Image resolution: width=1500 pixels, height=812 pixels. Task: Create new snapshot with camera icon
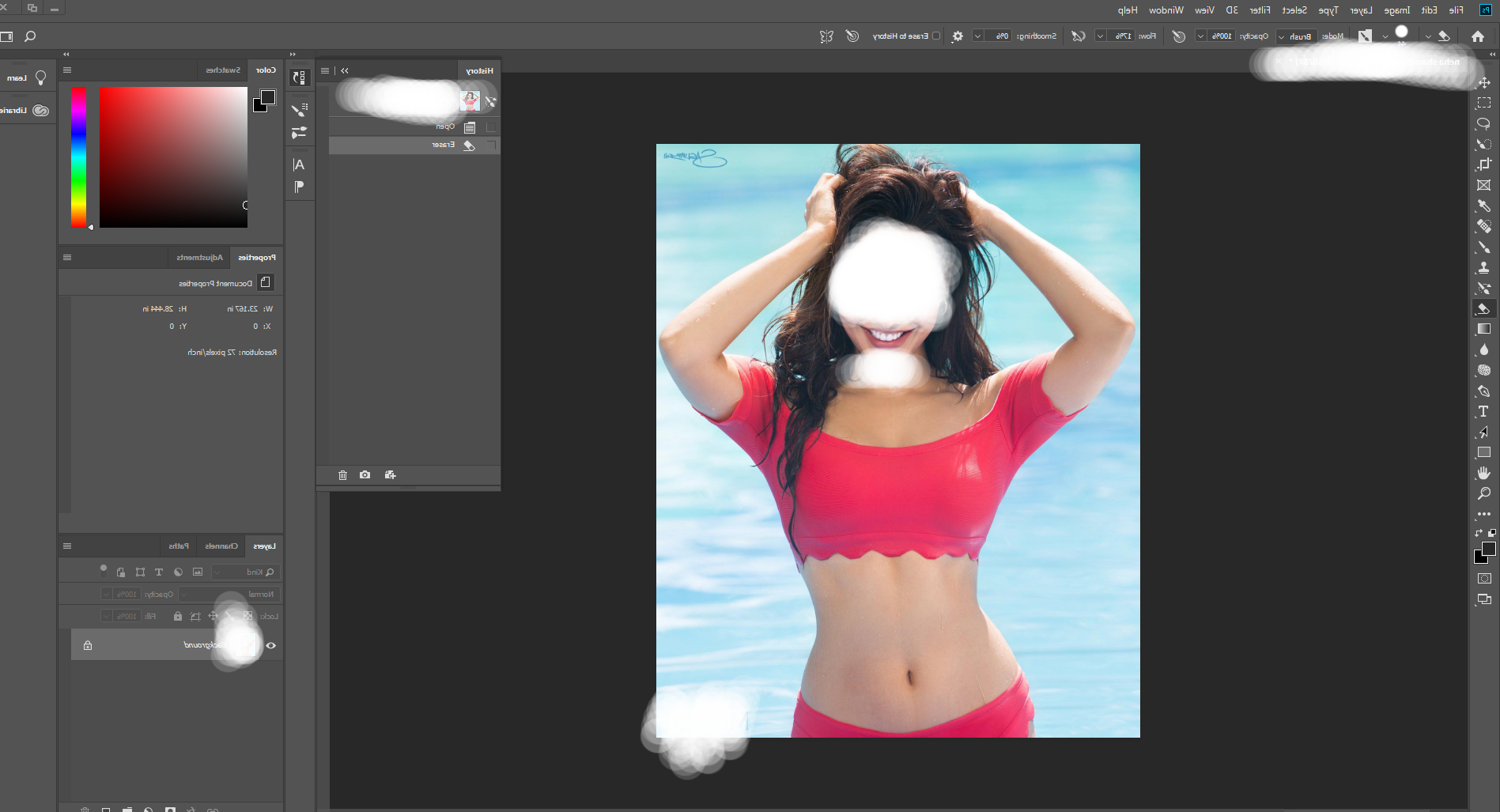[x=365, y=475]
